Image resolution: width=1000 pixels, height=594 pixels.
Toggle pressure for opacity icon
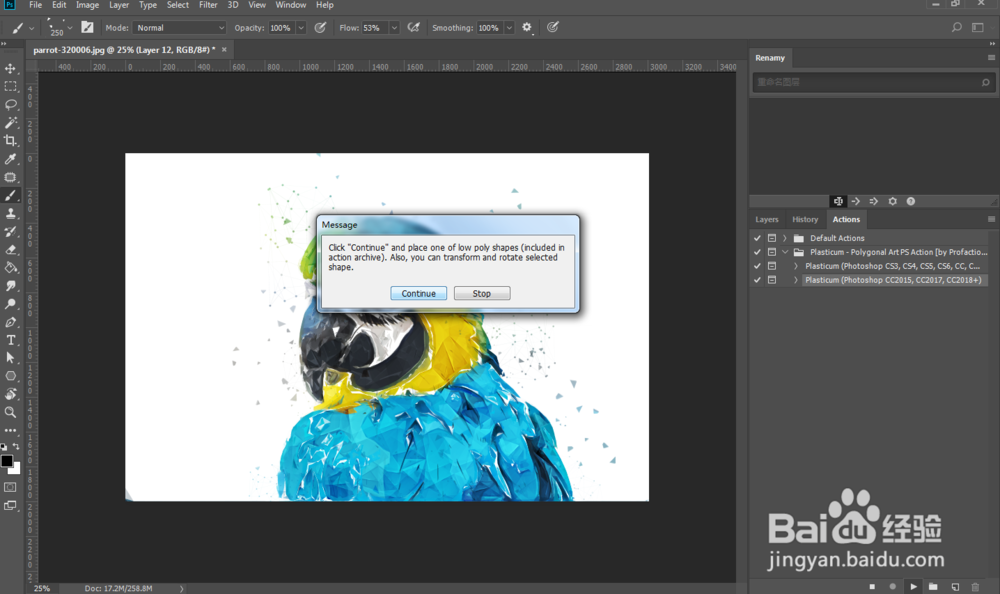point(320,27)
